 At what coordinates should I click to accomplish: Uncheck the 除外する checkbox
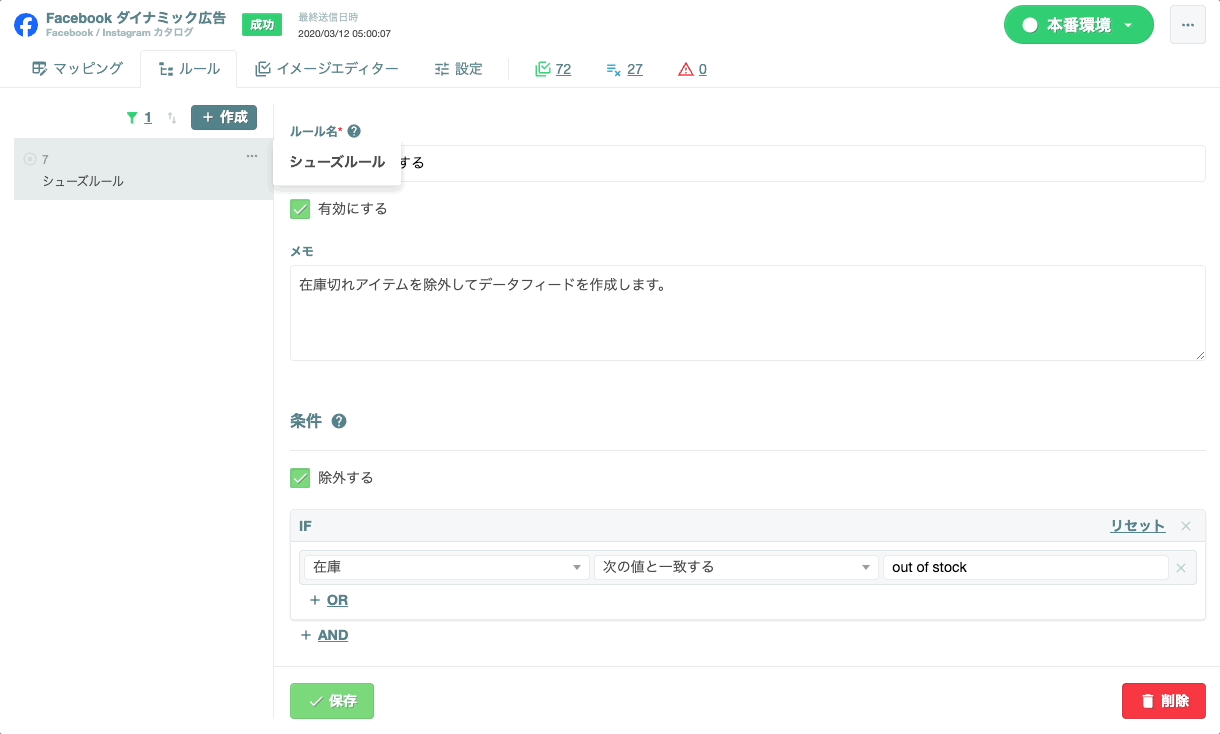pyautogui.click(x=300, y=478)
